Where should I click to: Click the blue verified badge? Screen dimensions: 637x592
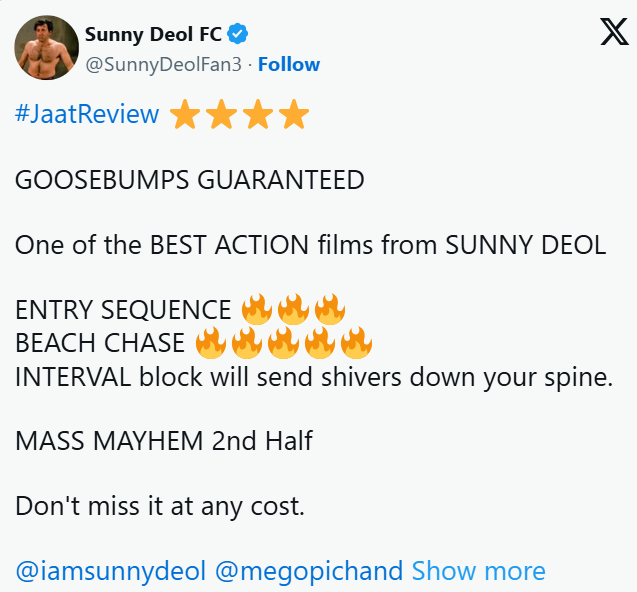pyautogui.click(x=237, y=35)
